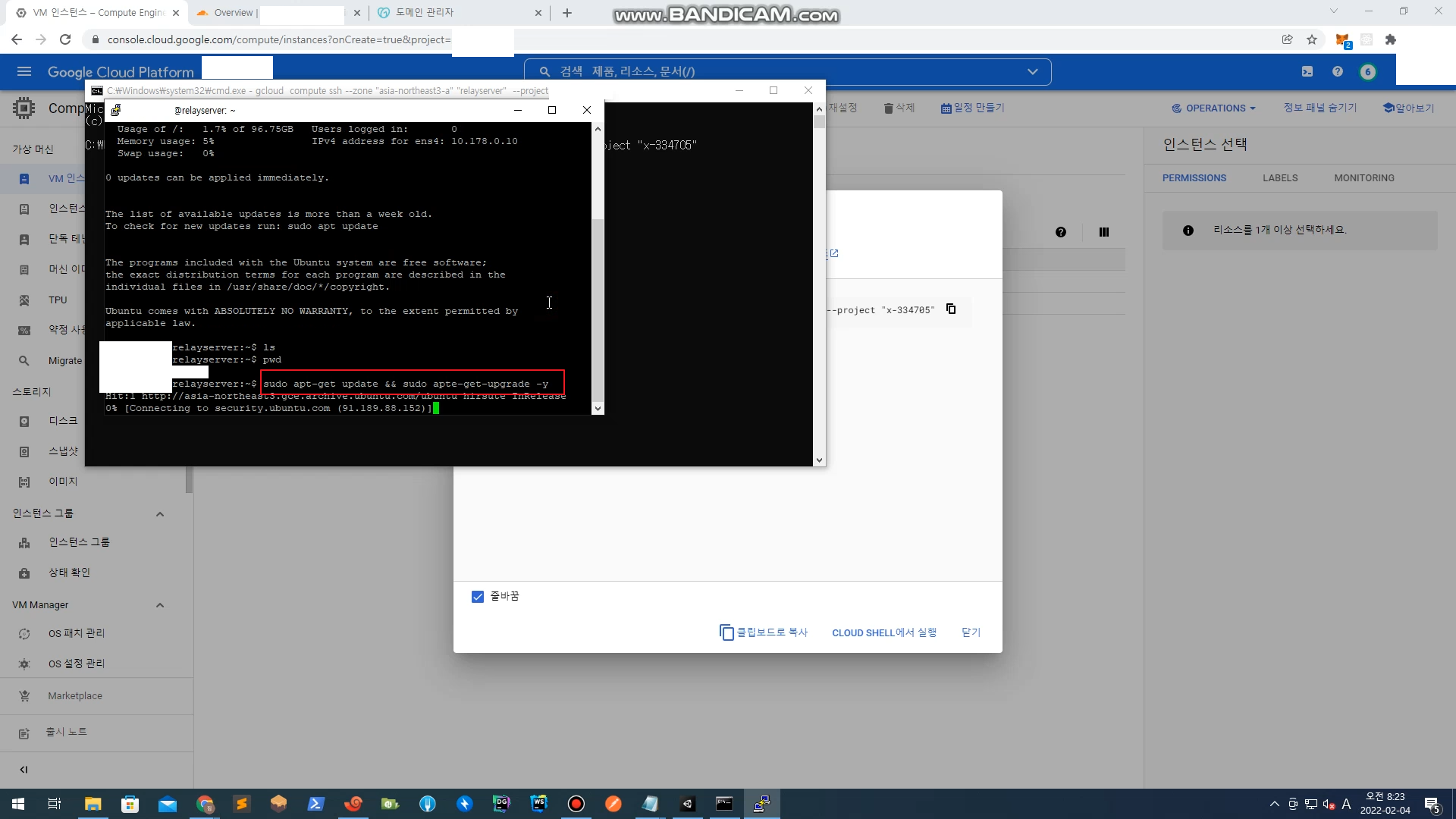This screenshot has width=1456, height=819.
Task: Copy the gcloud command with copy icon
Action: click(951, 309)
